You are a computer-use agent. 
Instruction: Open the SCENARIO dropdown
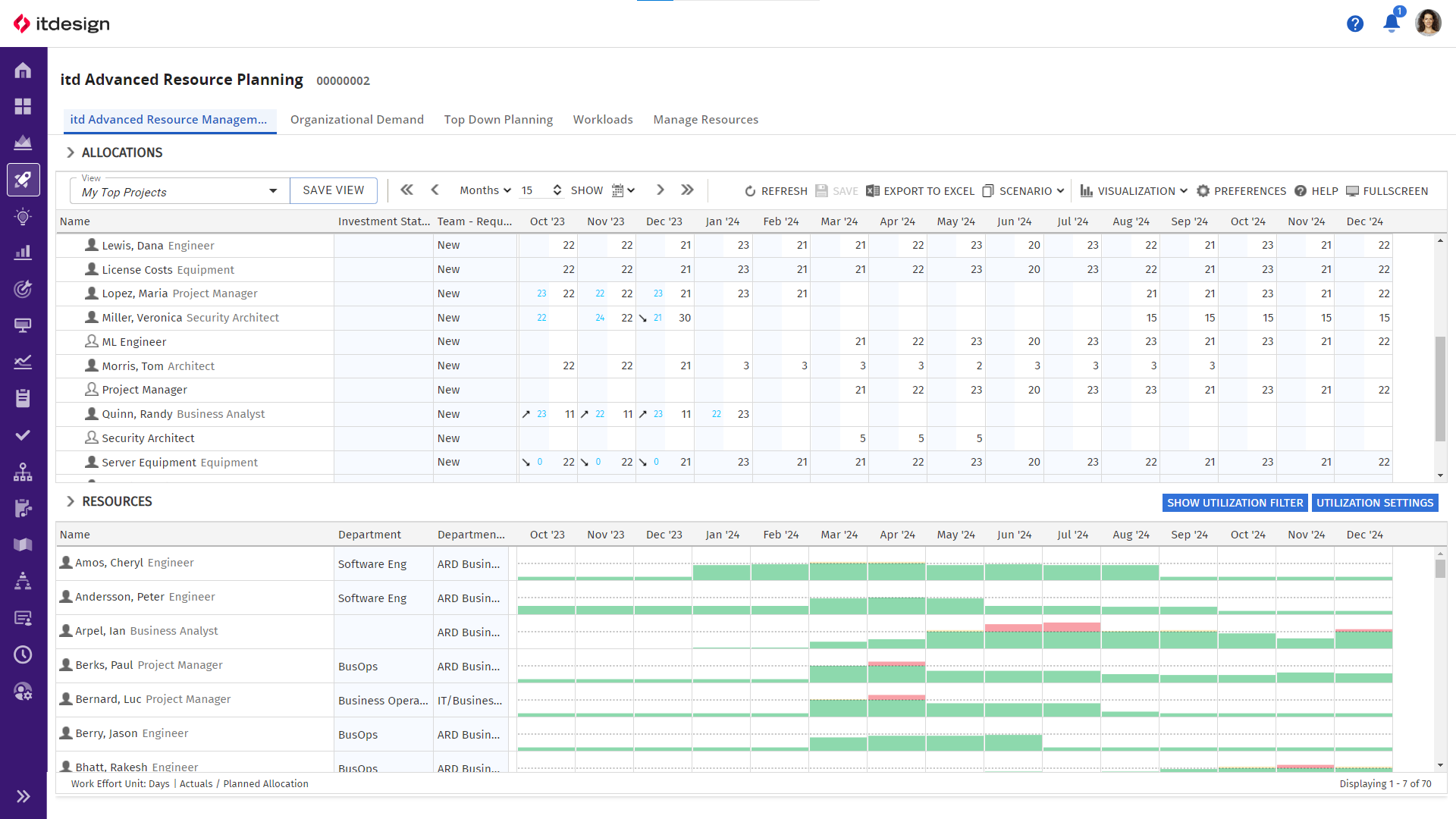1023,191
